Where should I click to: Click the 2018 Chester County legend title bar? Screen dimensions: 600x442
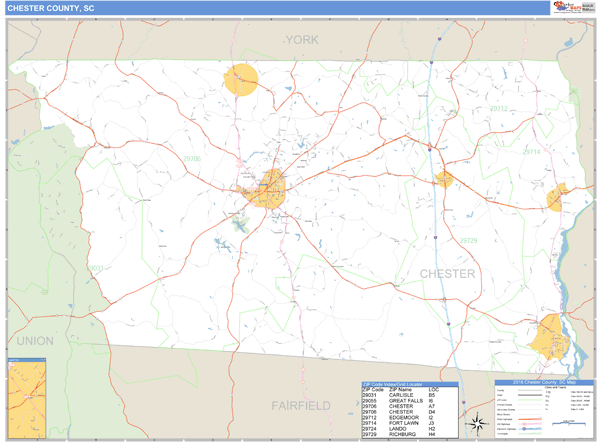(x=543, y=384)
